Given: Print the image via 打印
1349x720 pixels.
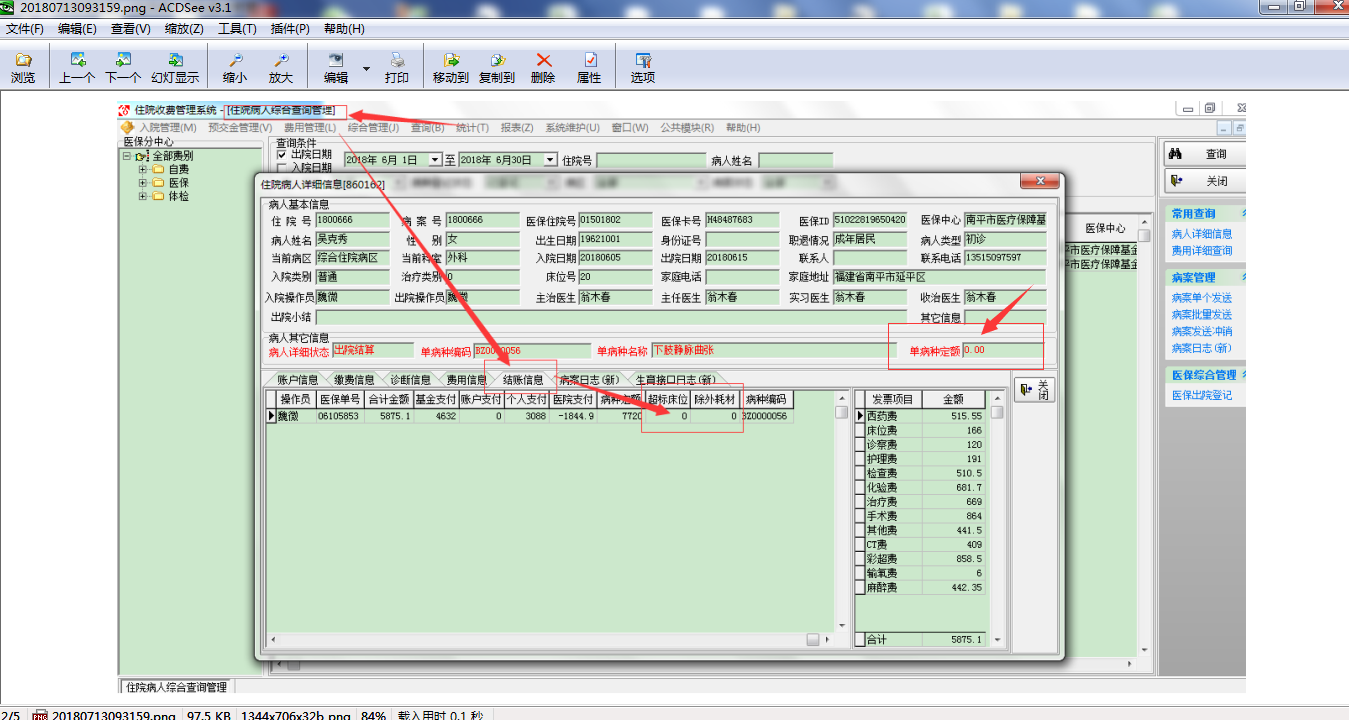Looking at the screenshot, I should coord(397,68).
